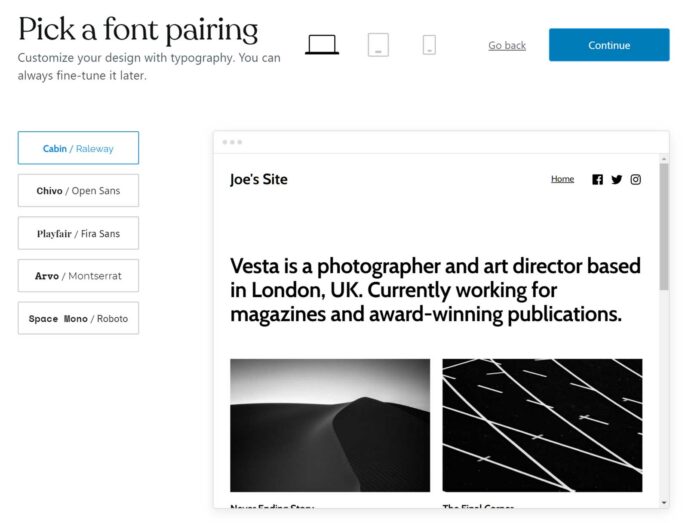
Task: Open the white lines photo thumbnail
Action: (542, 425)
